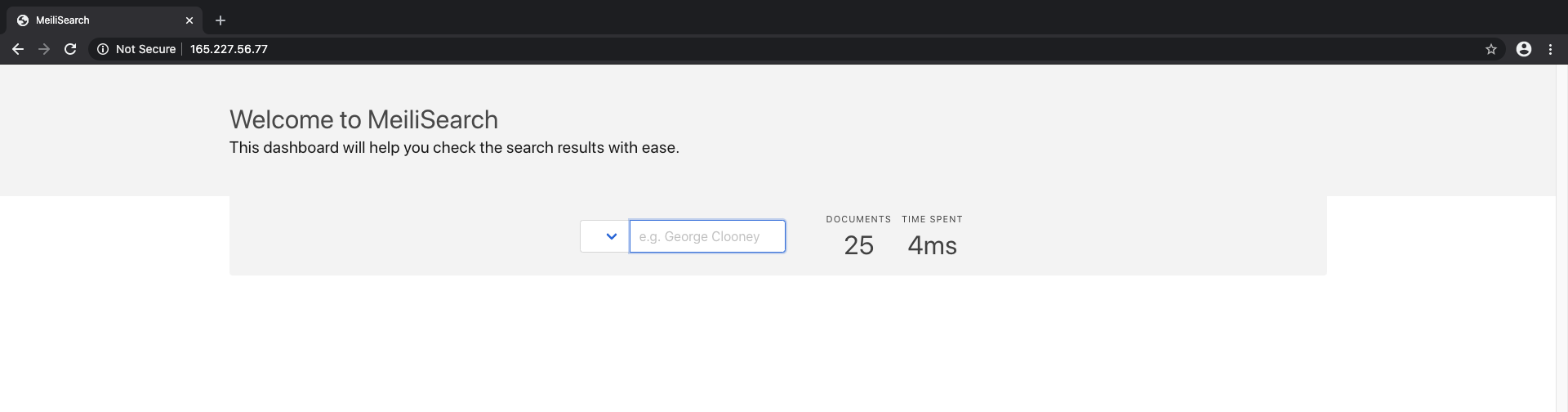
Task: Reload the MeiliSearch page
Action: (x=70, y=49)
